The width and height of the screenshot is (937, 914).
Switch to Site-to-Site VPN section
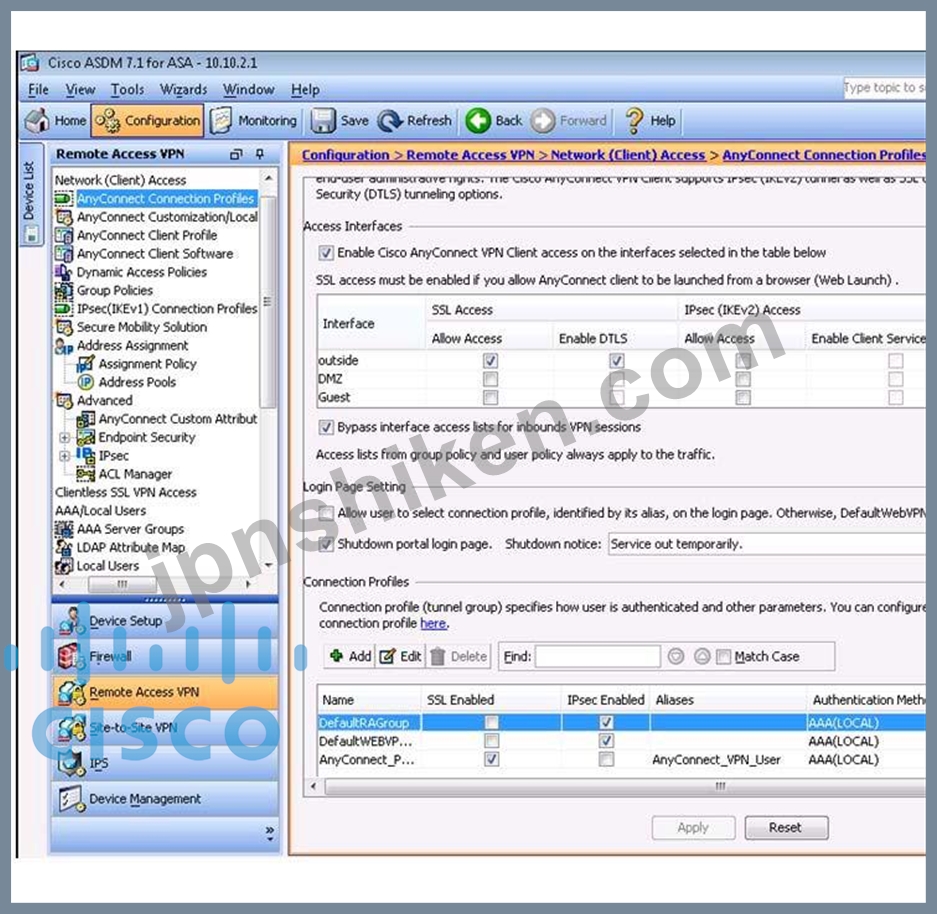[x=165, y=728]
